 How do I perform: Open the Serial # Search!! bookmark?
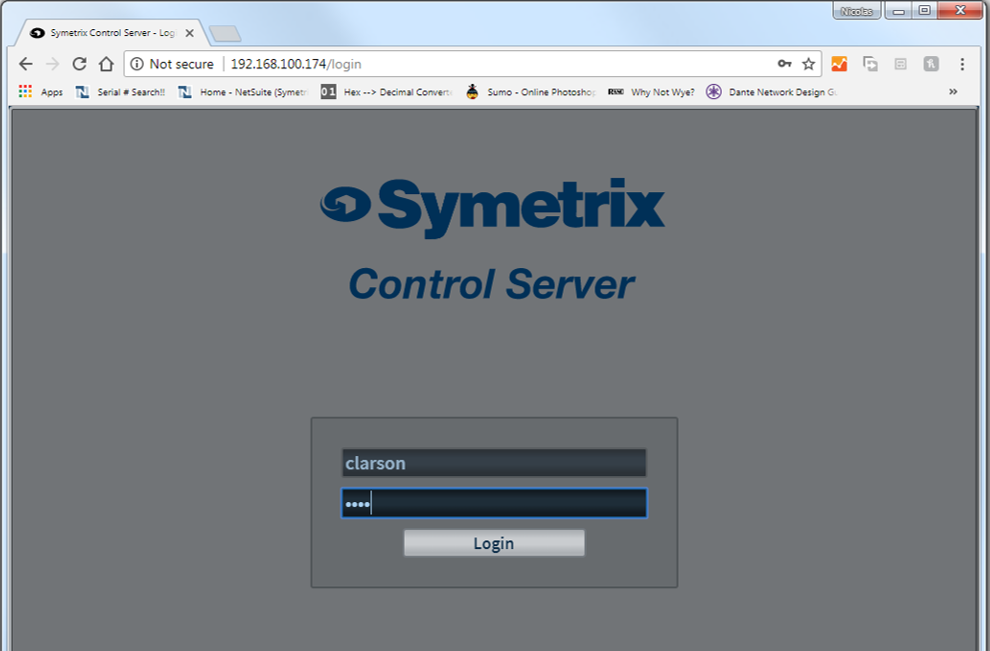pyautogui.click(x=120, y=92)
